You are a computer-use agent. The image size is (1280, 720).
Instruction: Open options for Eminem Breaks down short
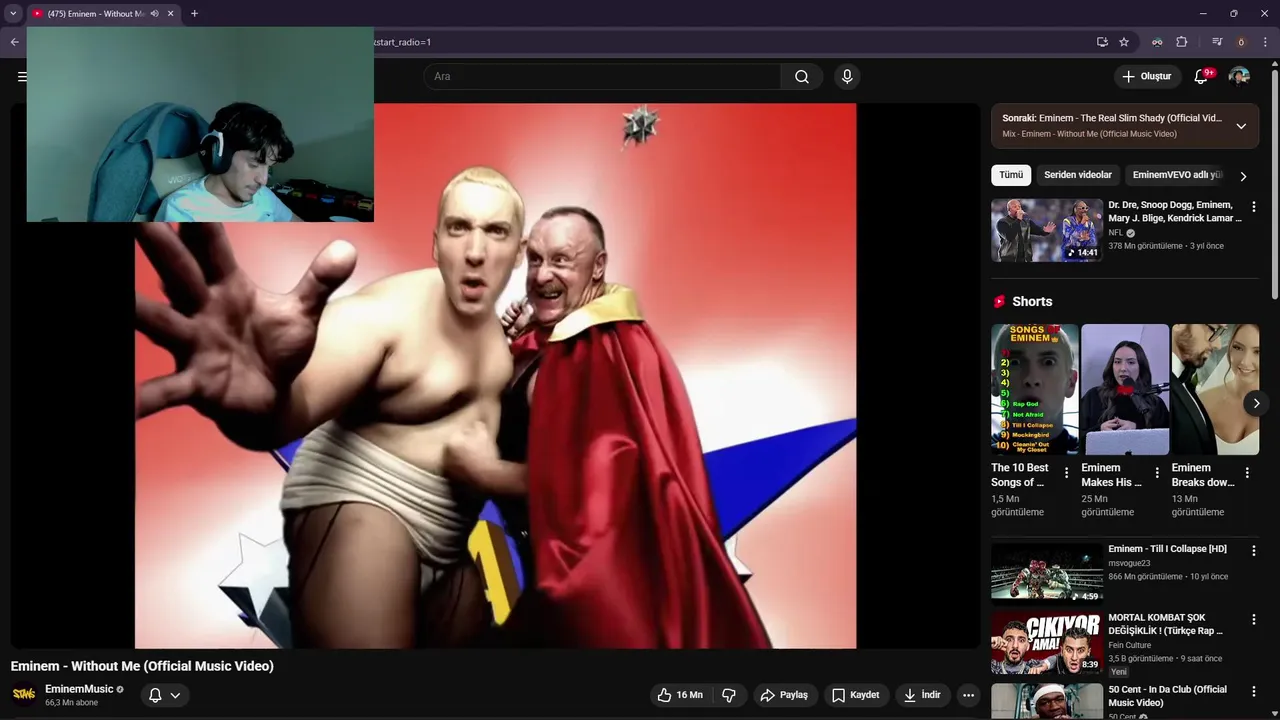tap(1247, 473)
